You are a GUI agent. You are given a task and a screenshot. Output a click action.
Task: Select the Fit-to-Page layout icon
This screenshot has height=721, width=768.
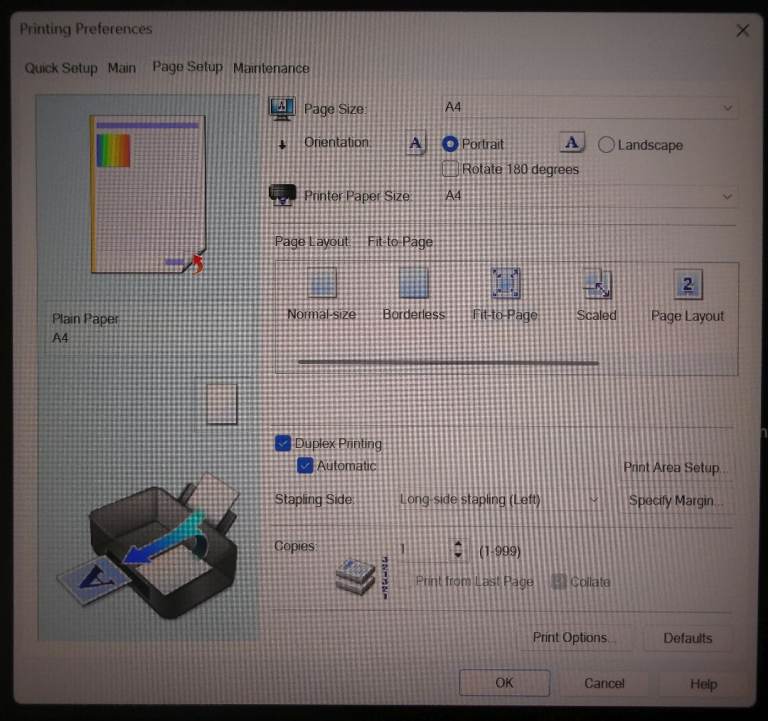tap(505, 284)
